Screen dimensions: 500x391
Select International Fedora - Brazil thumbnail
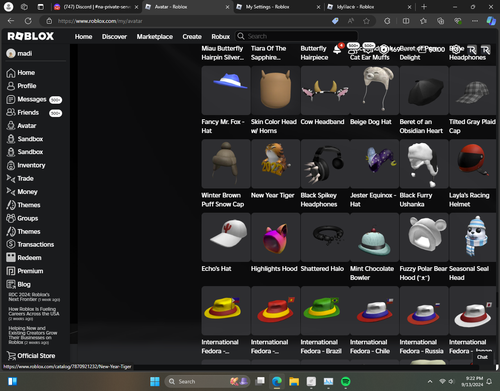pyautogui.click(x=325, y=310)
